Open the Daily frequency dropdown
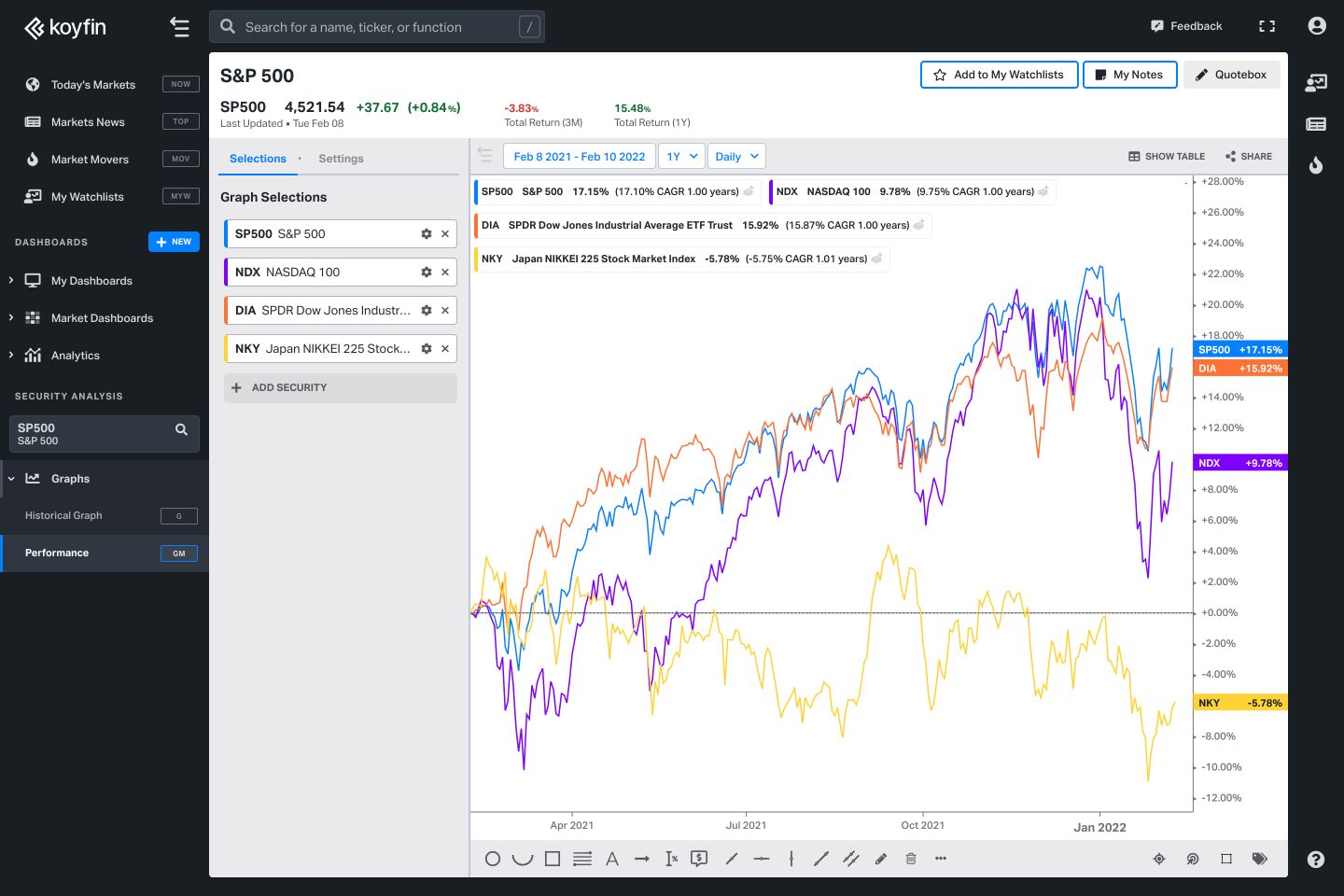 pyautogui.click(x=736, y=157)
